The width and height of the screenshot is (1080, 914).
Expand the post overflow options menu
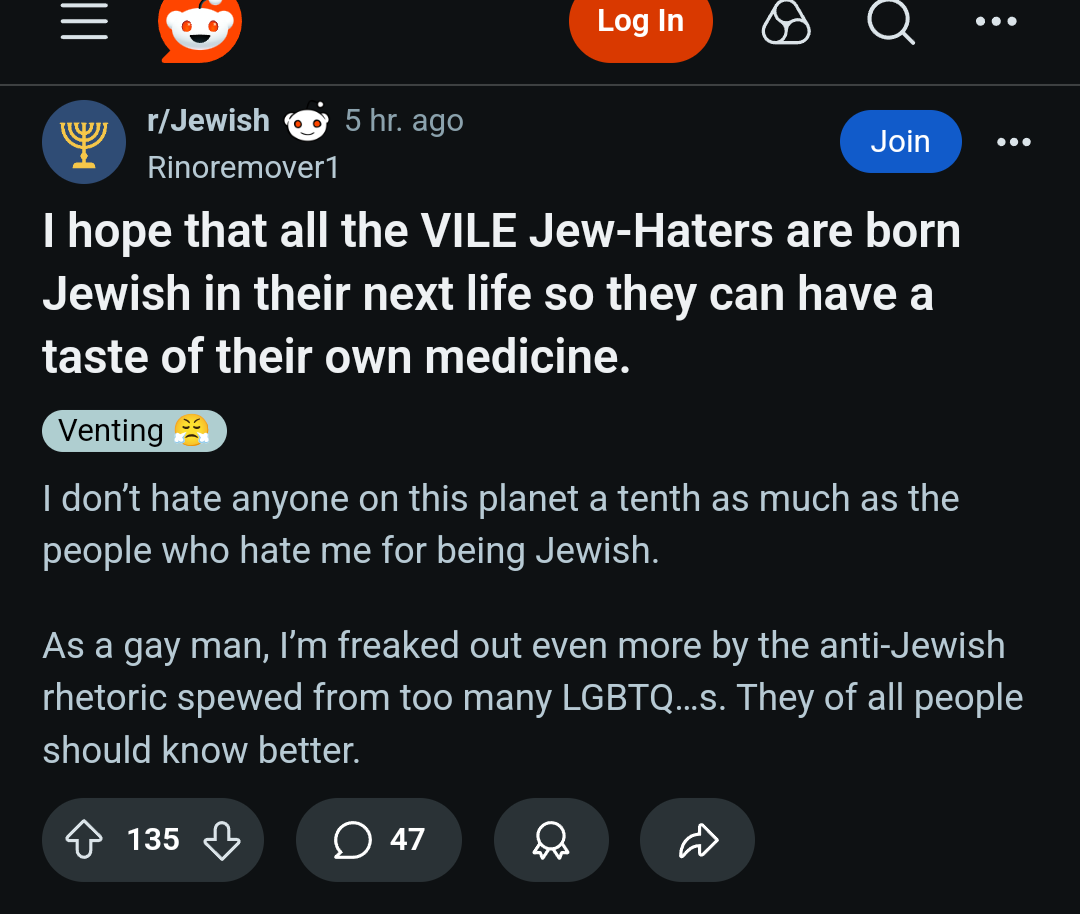1014,142
